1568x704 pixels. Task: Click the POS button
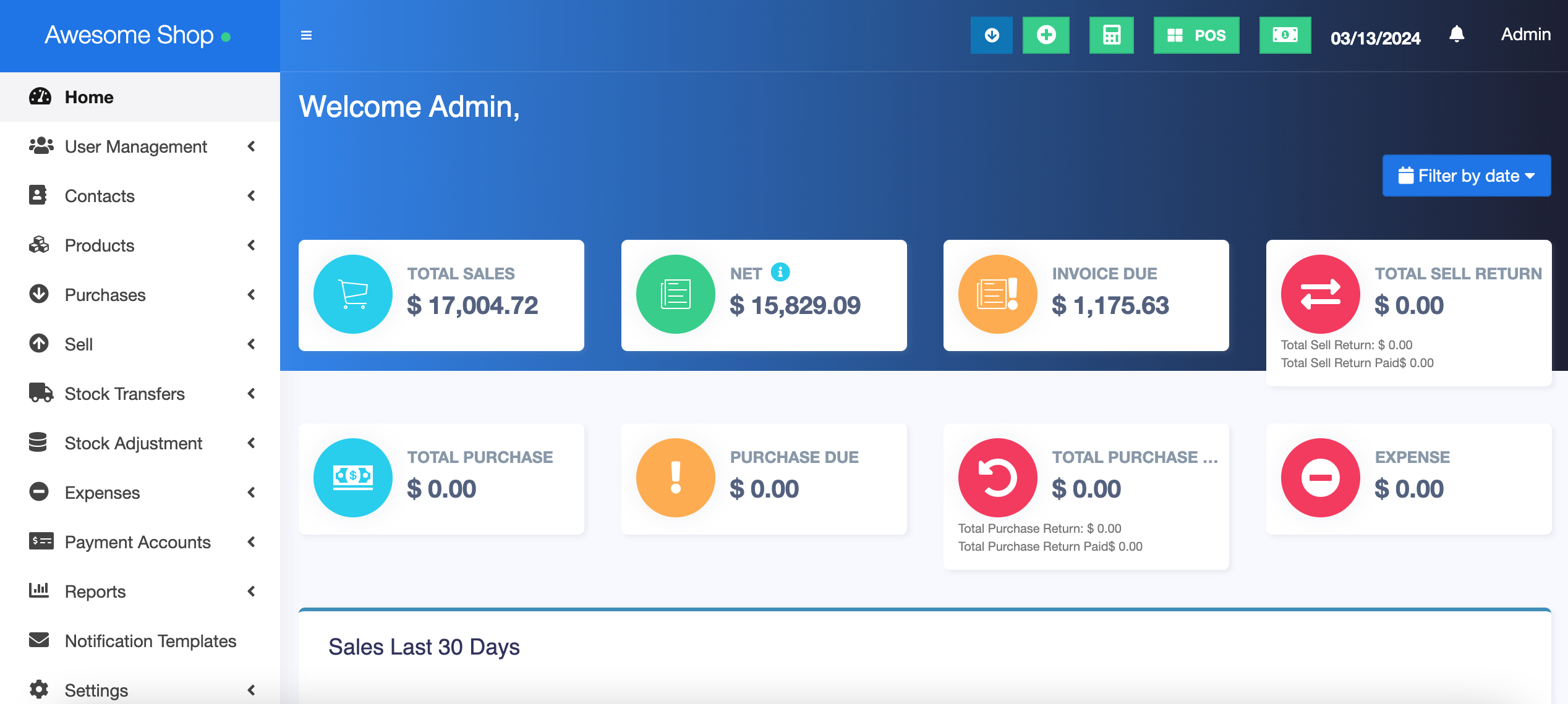click(1196, 35)
